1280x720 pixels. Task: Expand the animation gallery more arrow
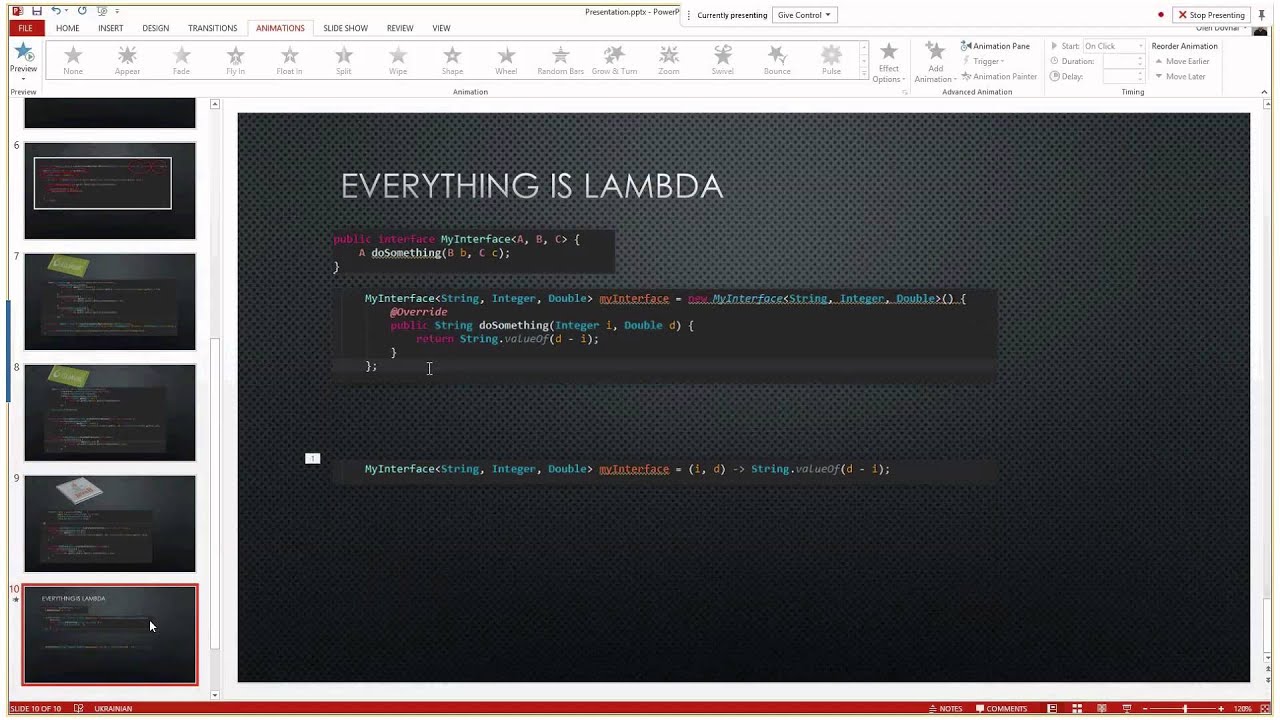tap(864, 75)
